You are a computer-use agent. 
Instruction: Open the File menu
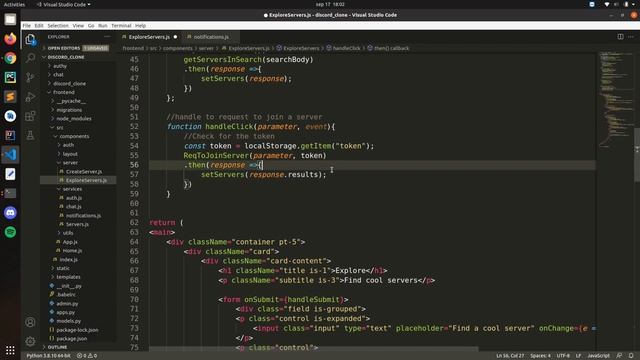point(27,25)
